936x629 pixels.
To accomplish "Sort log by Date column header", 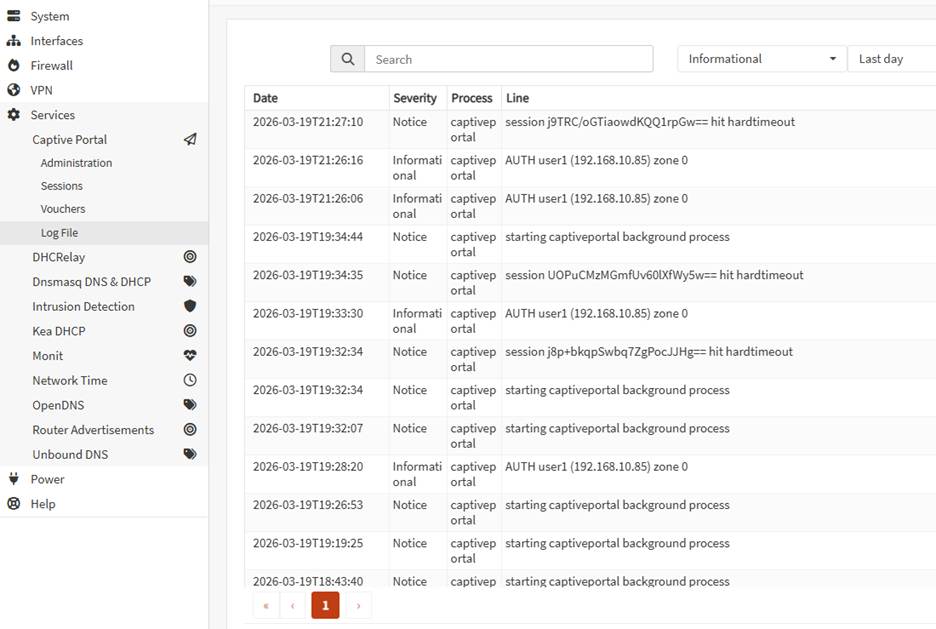I will pyautogui.click(x=266, y=98).
